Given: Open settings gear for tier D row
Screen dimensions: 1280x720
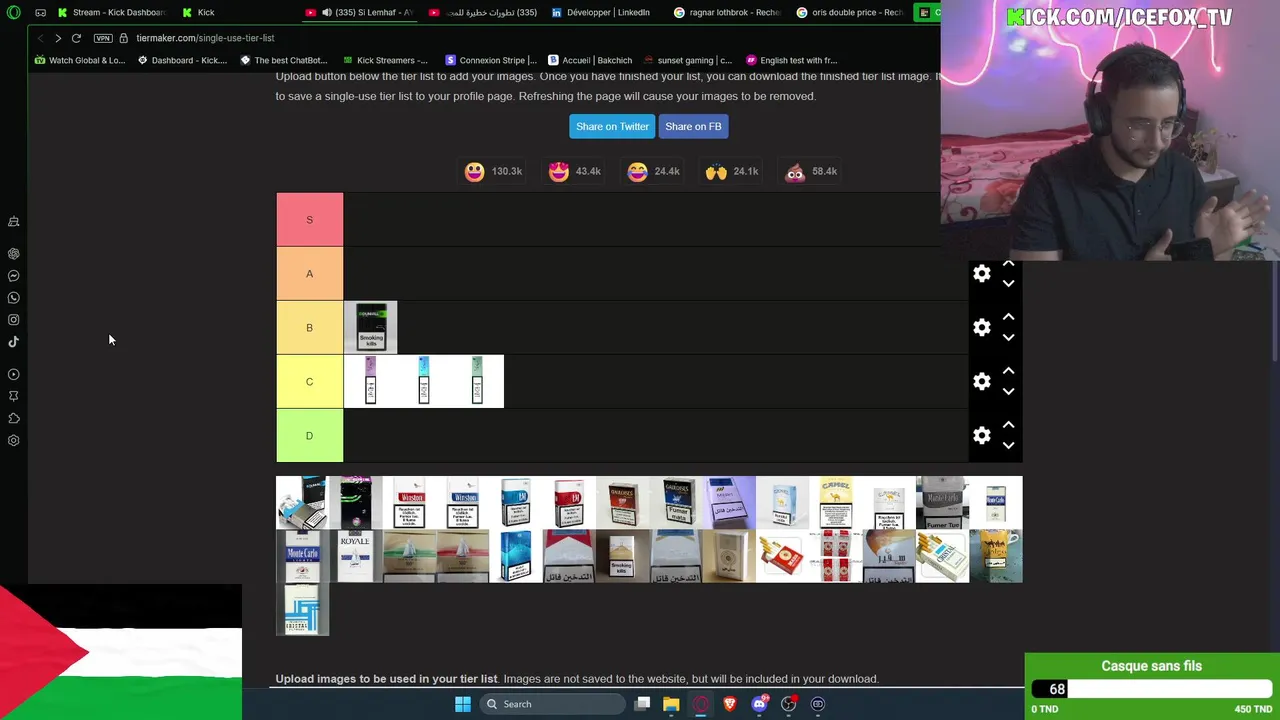Looking at the screenshot, I should (982, 436).
